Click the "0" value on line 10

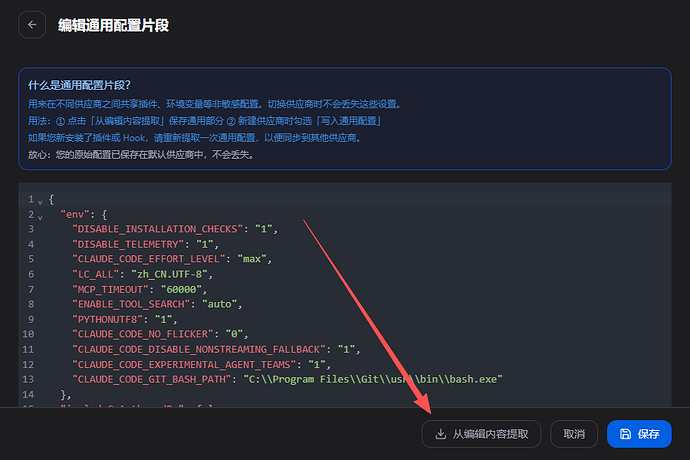coord(235,334)
